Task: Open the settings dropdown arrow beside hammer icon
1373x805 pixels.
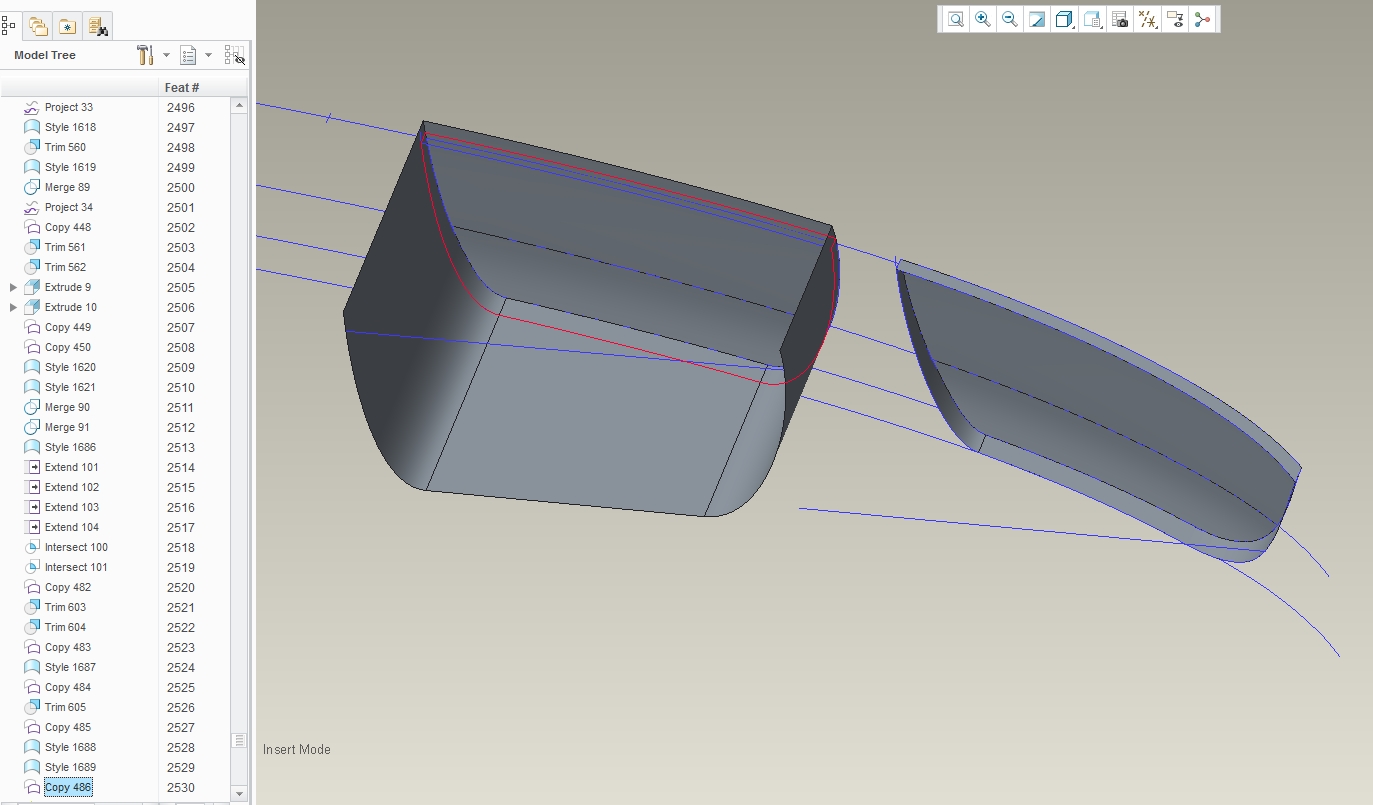Action: click(166, 55)
